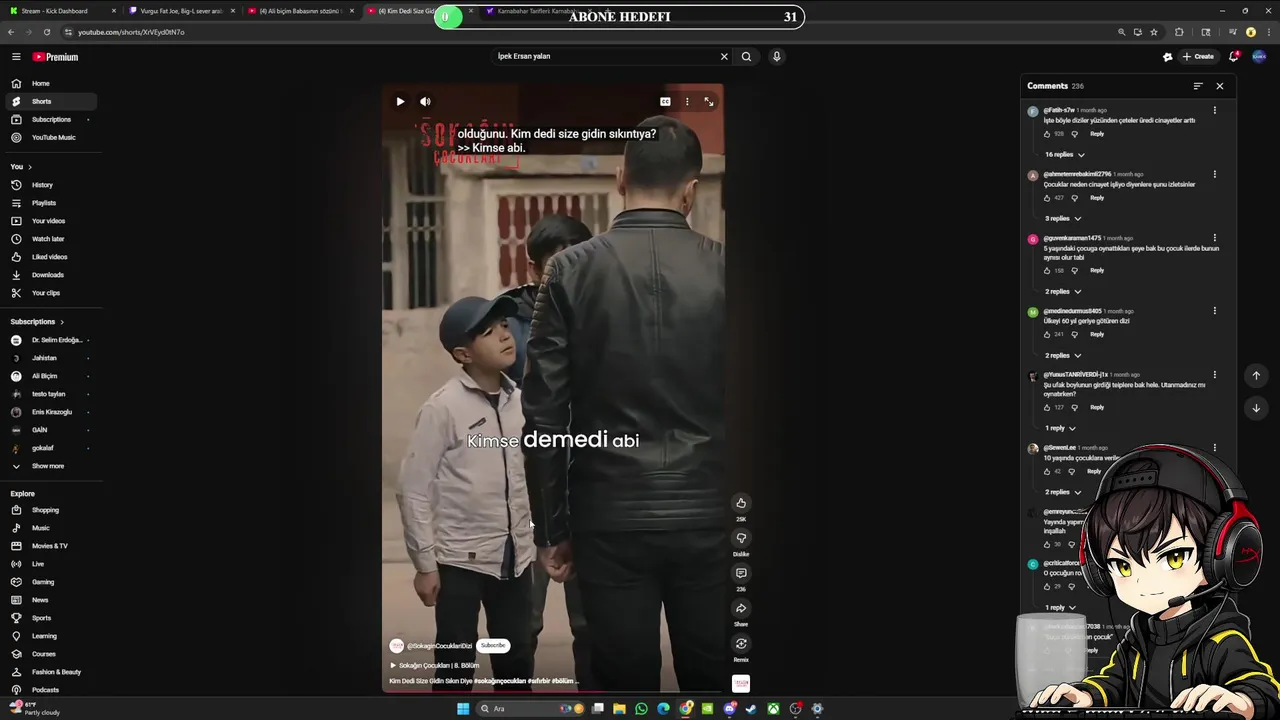This screenshot has width=1280, height=720.
Task: Click the YouTube Premium logo
Action: [55, 57]
